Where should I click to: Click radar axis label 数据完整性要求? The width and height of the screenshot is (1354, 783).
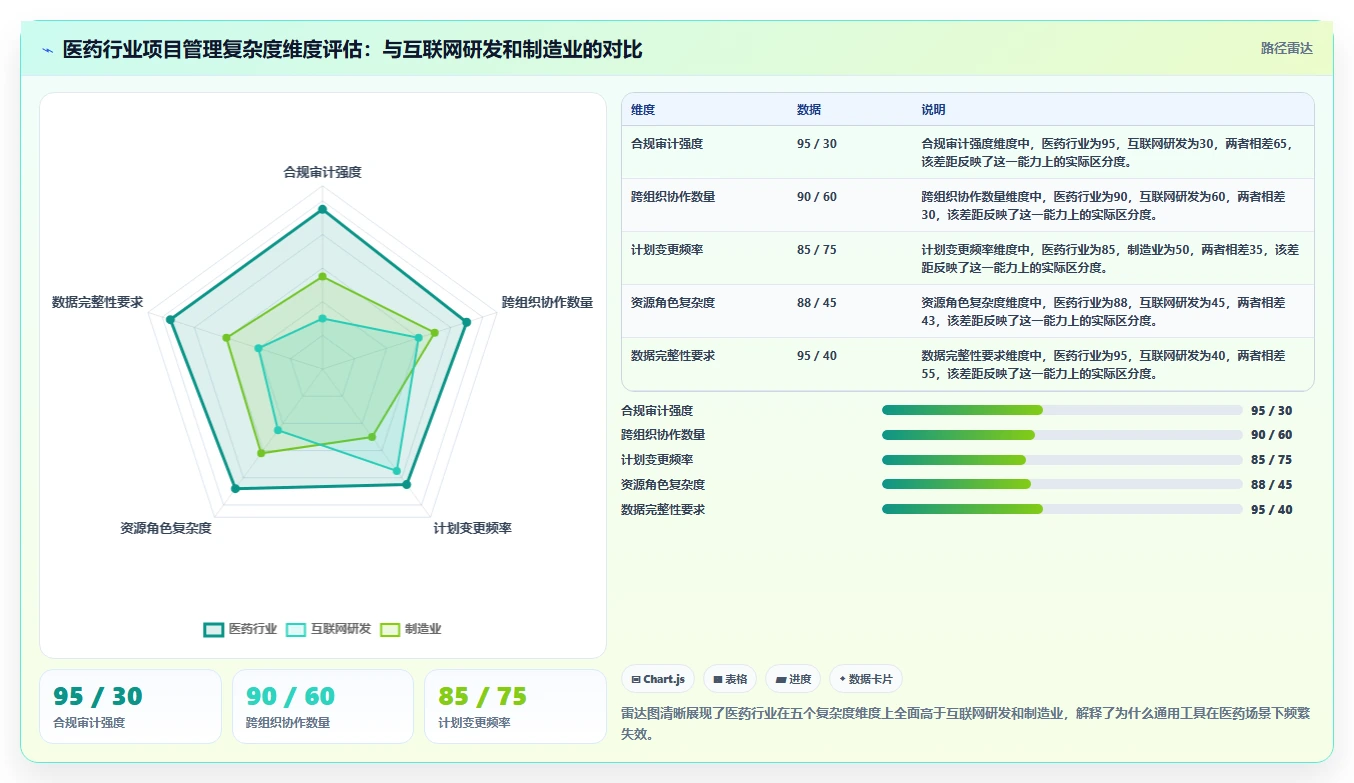[x=98, y=302]
